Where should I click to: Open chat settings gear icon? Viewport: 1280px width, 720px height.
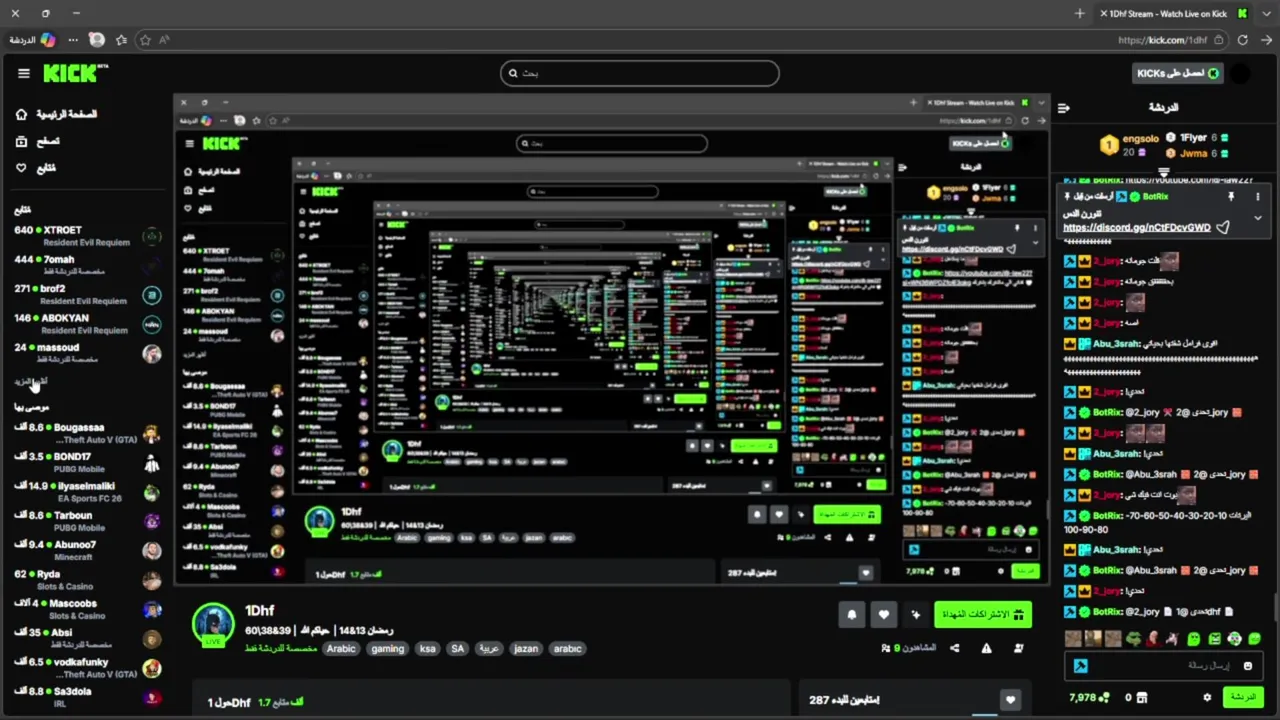pyautogui.click(x=1207, y=697)
